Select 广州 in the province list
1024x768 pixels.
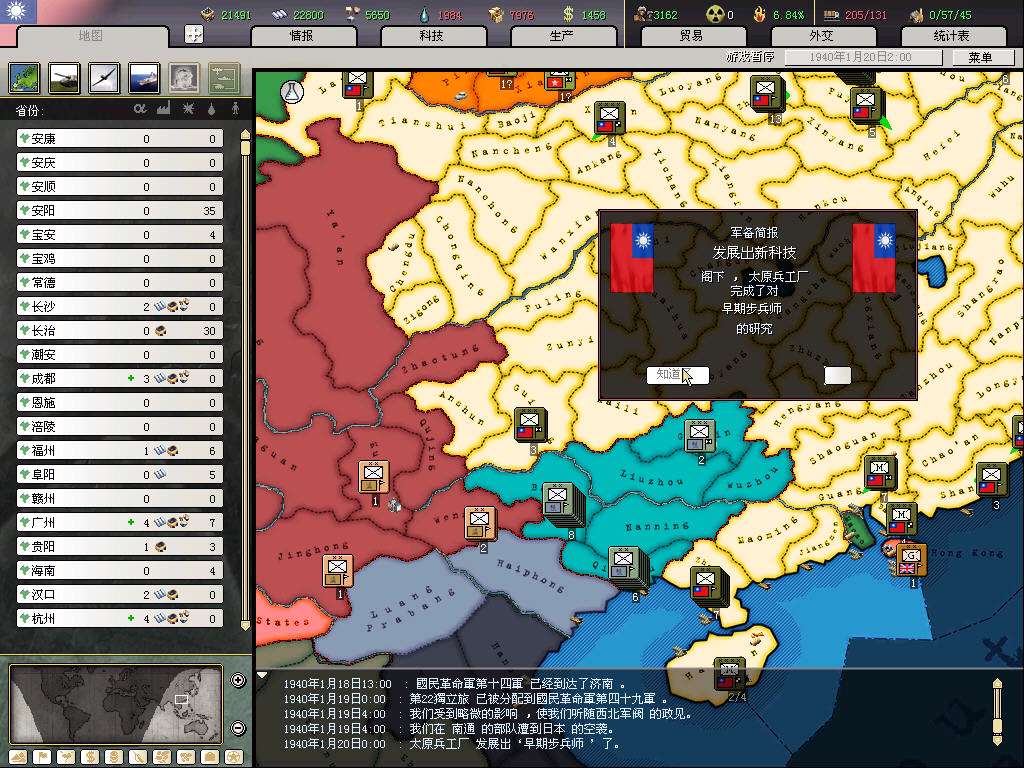[x=120, y=522]
